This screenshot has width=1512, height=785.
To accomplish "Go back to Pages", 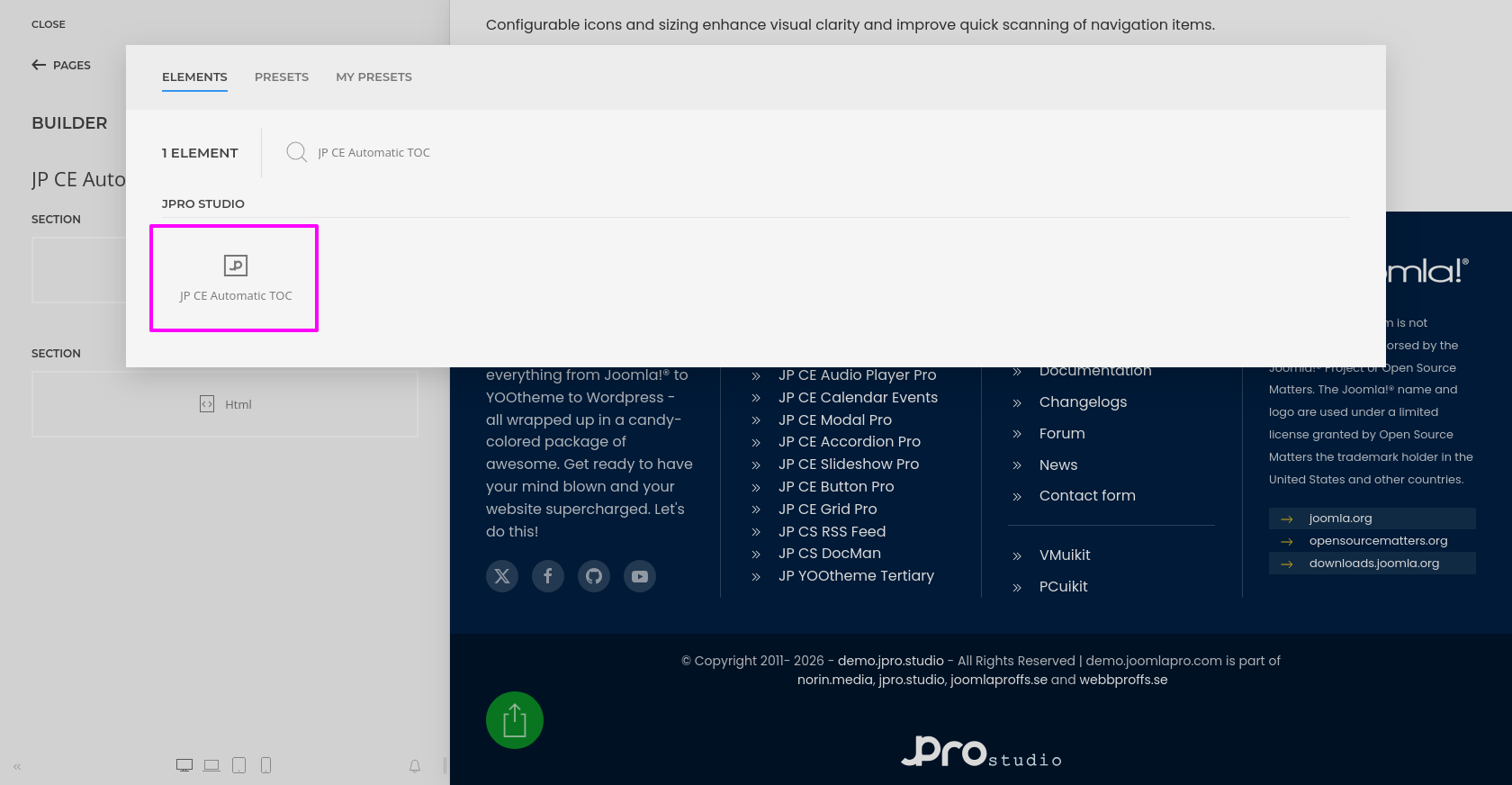I will coord(61,65).
